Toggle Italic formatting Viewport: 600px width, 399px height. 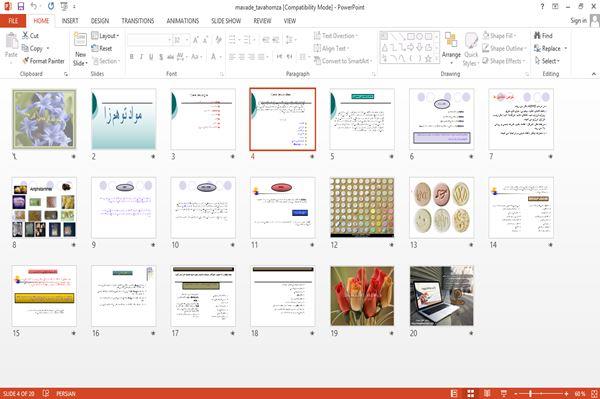(x=141, y=57)
